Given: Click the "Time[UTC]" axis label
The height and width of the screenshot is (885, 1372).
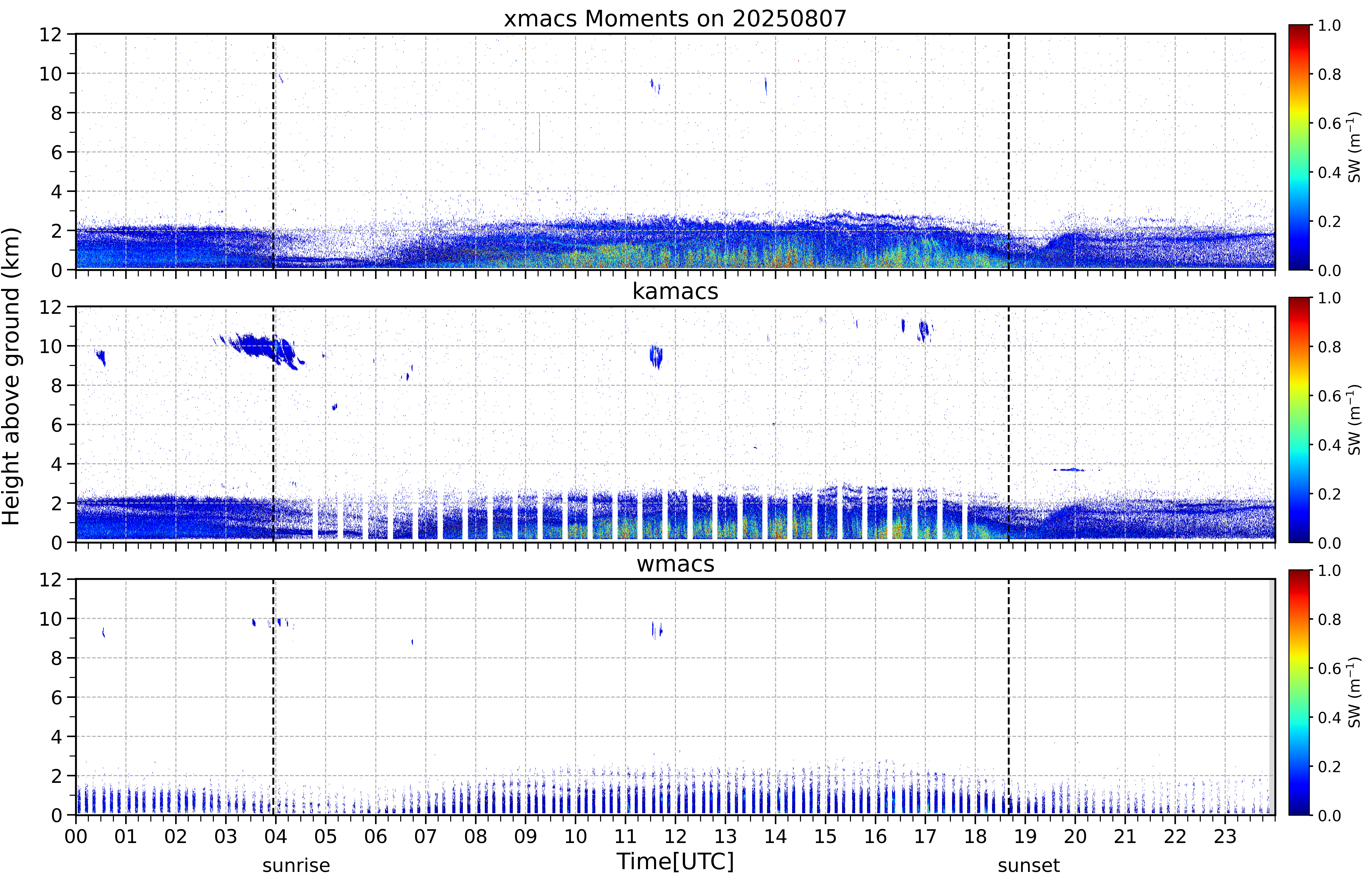Looking at the screenshot, I should tap(675, 861).
